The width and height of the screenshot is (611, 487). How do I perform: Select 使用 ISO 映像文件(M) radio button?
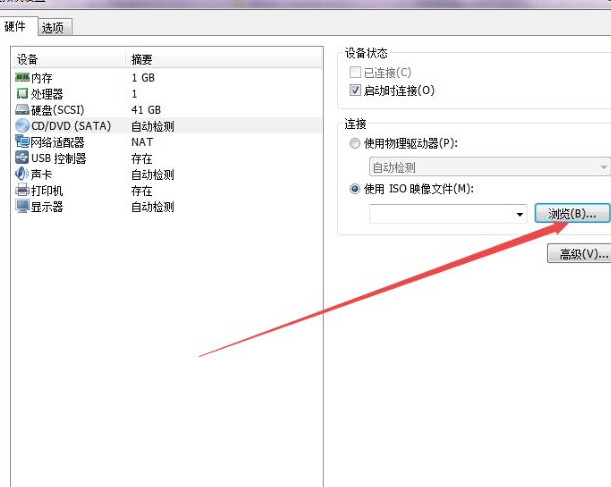coord(356,189)
